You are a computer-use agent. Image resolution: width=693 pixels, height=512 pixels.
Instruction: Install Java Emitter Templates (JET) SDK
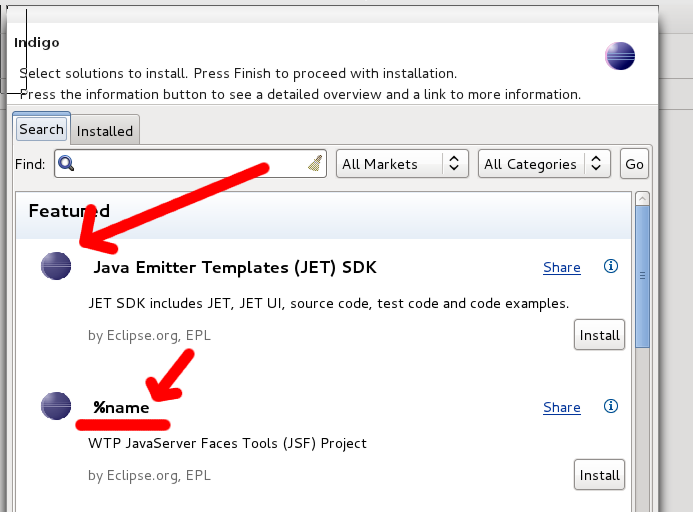[x=599, y=335]
